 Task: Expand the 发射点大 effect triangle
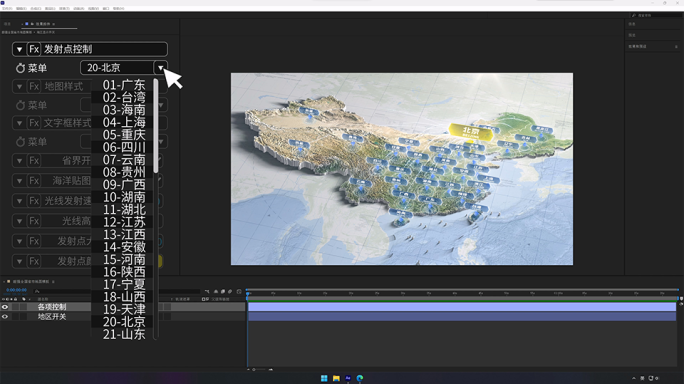(19, 241)
